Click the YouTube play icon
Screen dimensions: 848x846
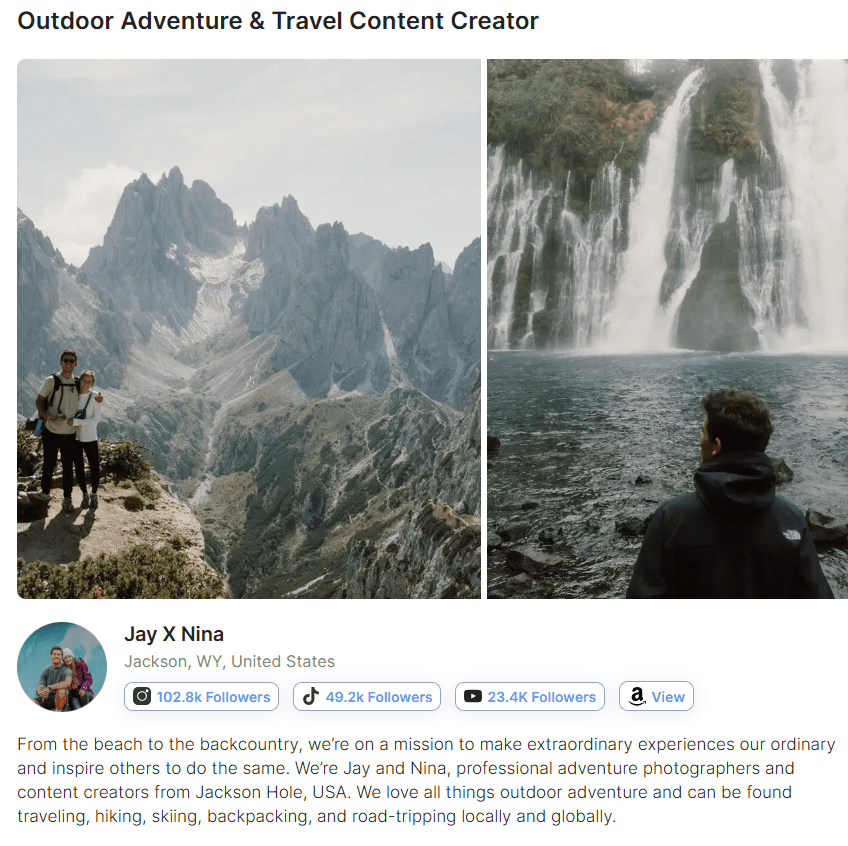click(x=472, y=696)
